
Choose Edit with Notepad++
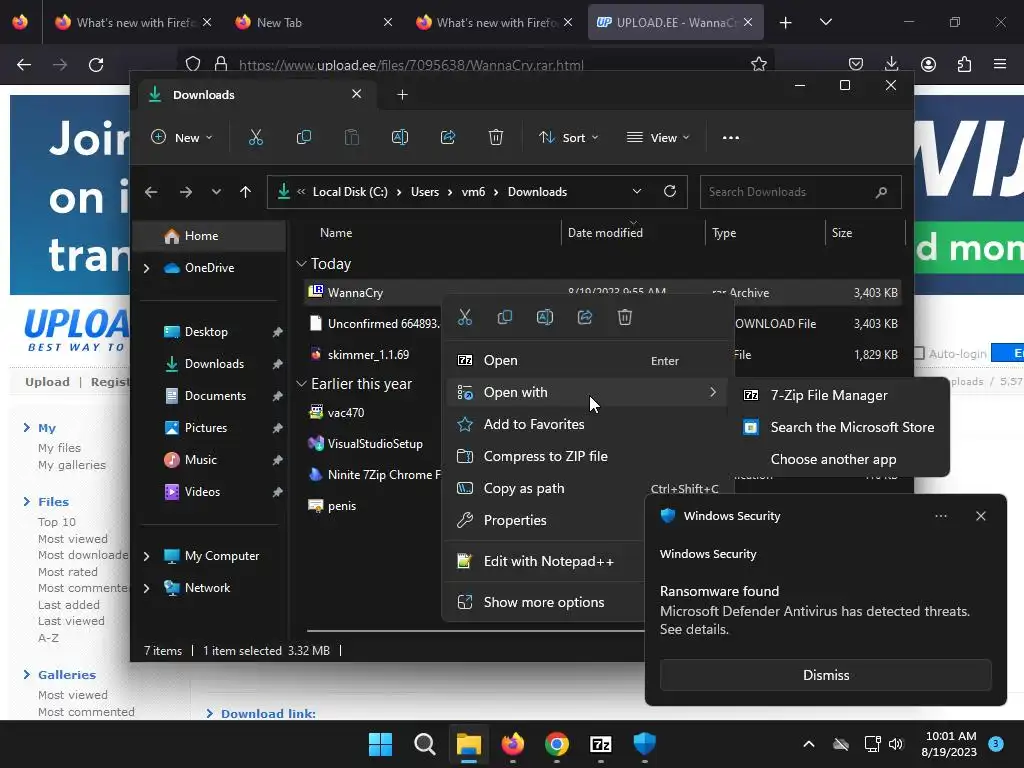tap(545, 562)
